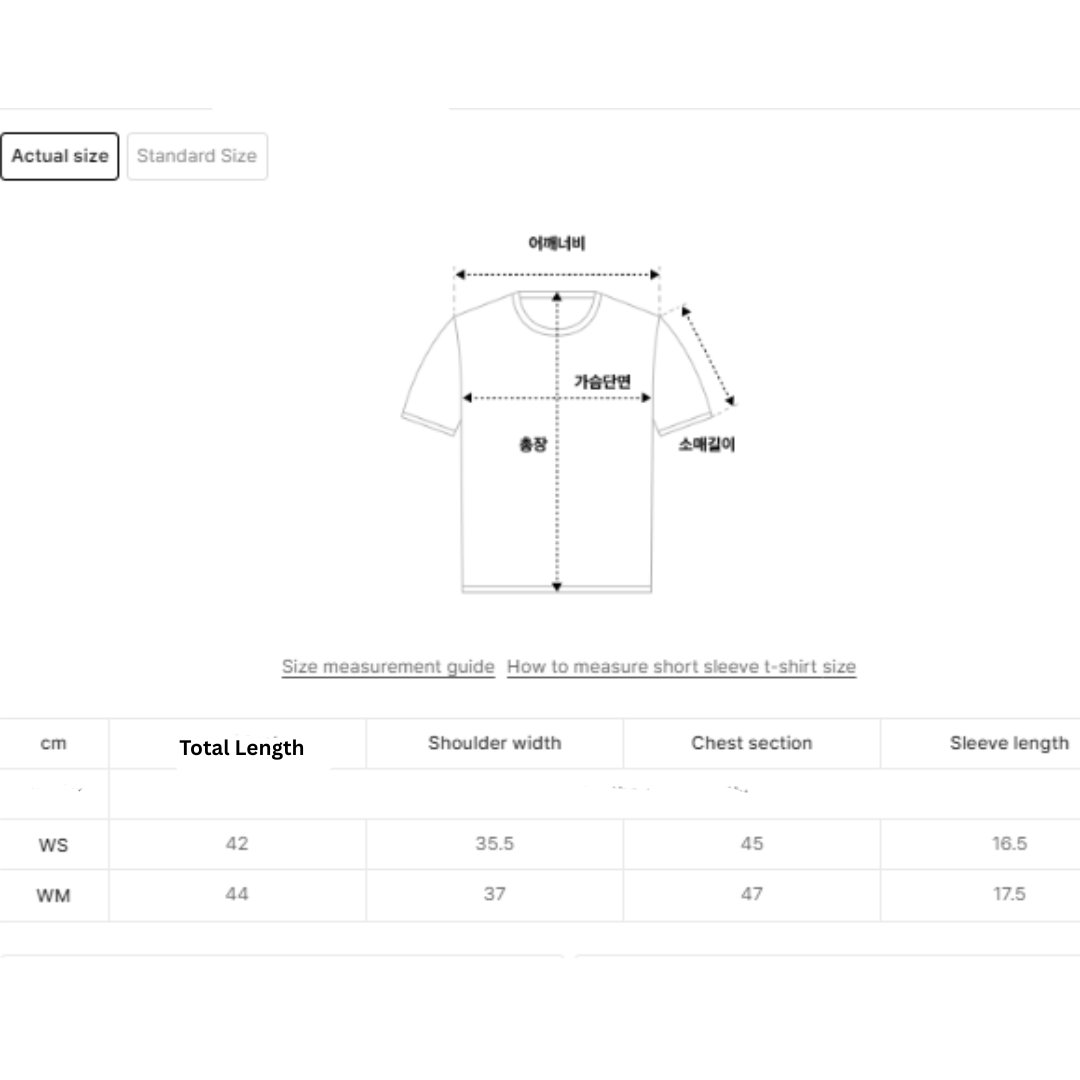
Task: Click the Total Length column header
Action: 242,747
